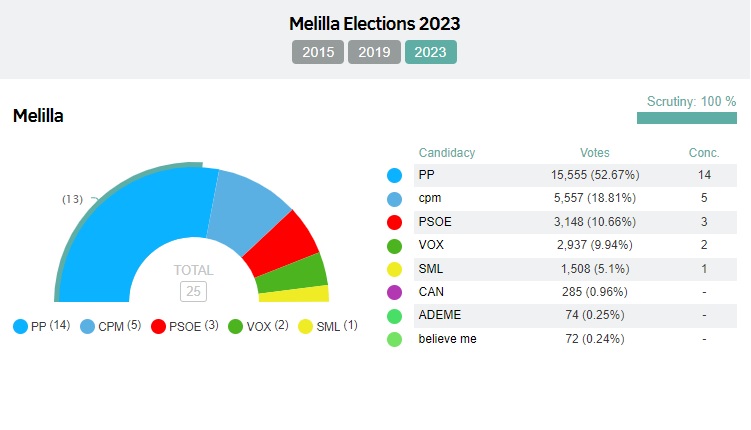Select the 2023 year button
This screenshot has width=751, height=430.
pos(431,52)
